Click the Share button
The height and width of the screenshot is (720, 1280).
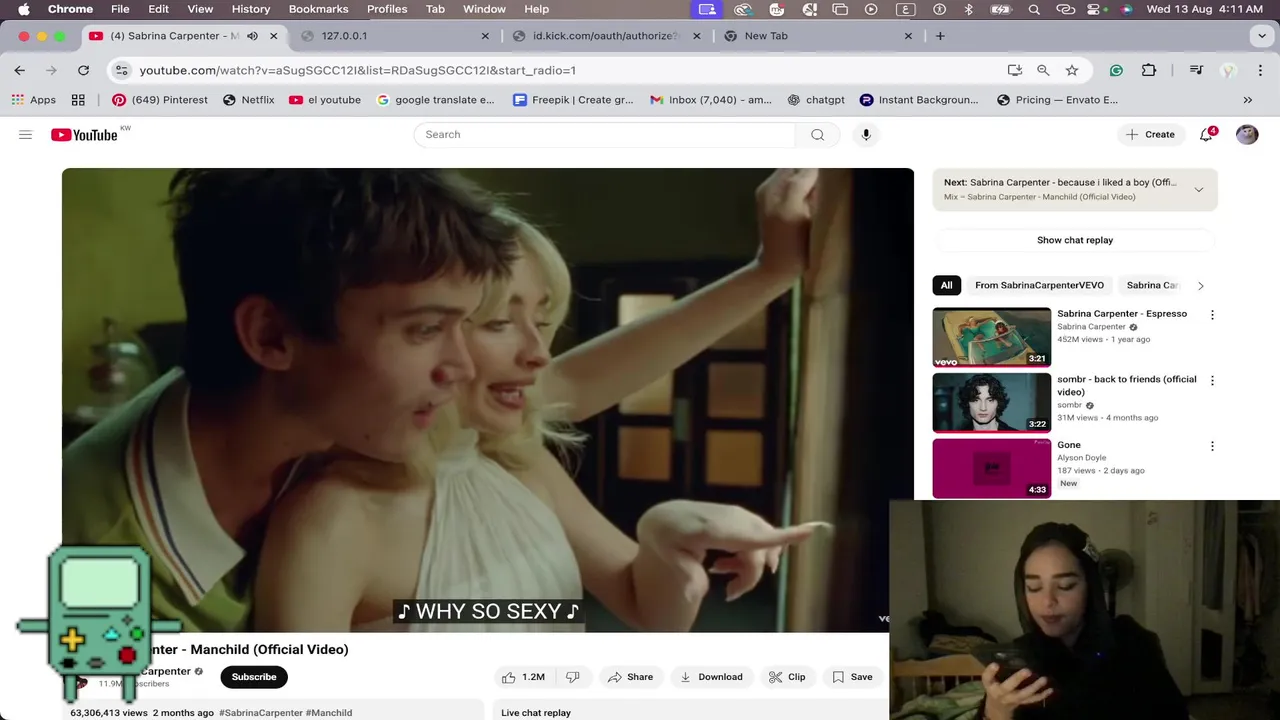coord(630,677)
